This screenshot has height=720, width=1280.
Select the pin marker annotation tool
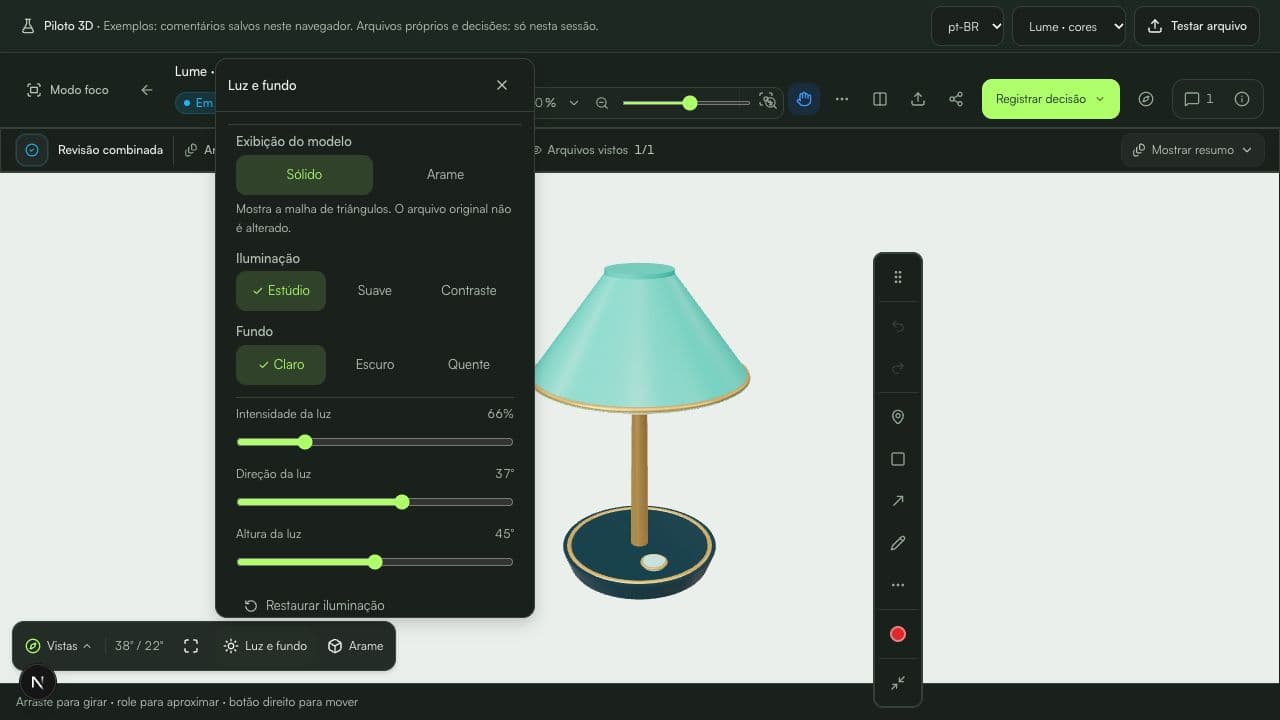897,417
